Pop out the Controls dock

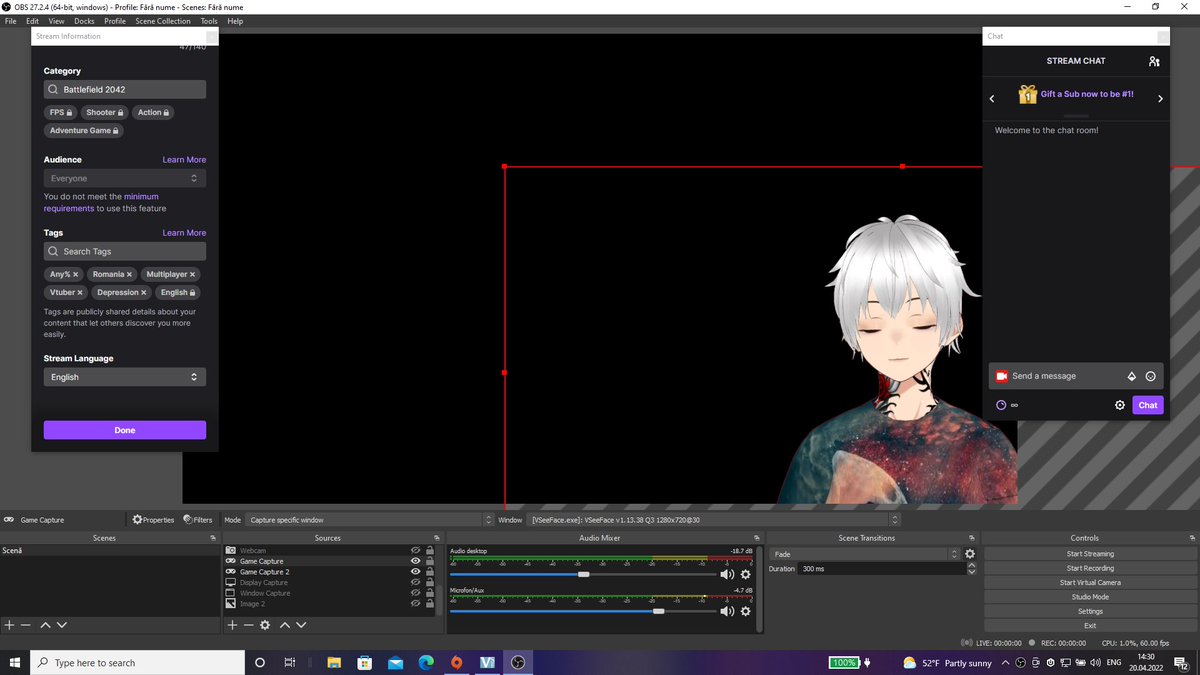point(1191,538)
